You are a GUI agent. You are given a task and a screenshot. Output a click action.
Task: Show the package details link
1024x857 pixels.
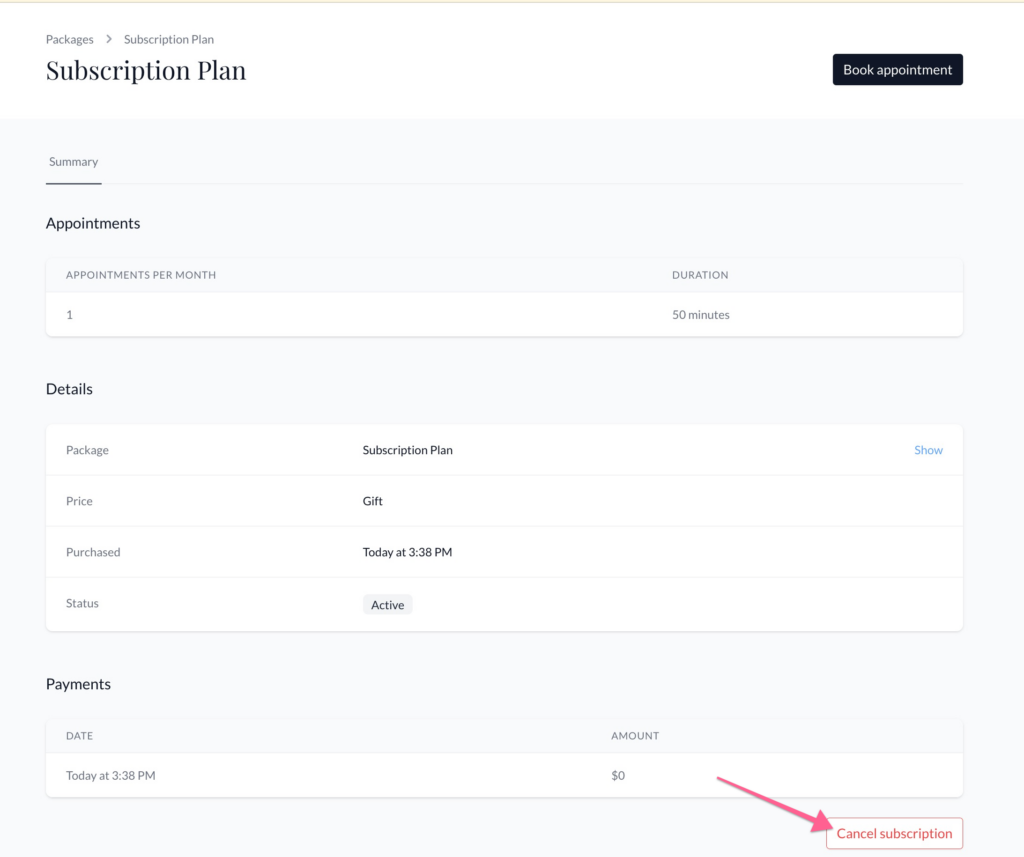click(x=928, y=450)
